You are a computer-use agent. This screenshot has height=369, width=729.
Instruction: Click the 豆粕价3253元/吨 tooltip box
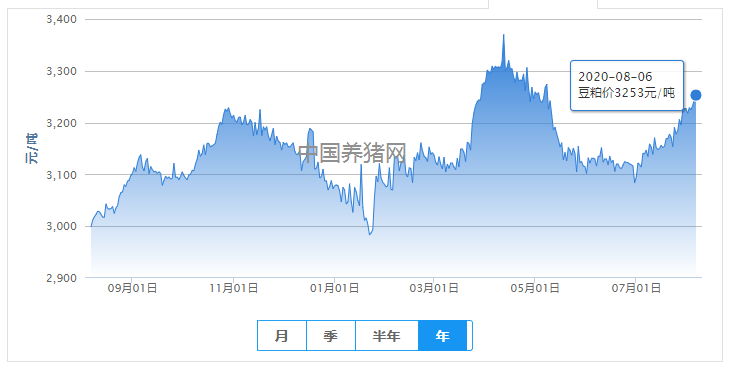[x=627, y=86]
